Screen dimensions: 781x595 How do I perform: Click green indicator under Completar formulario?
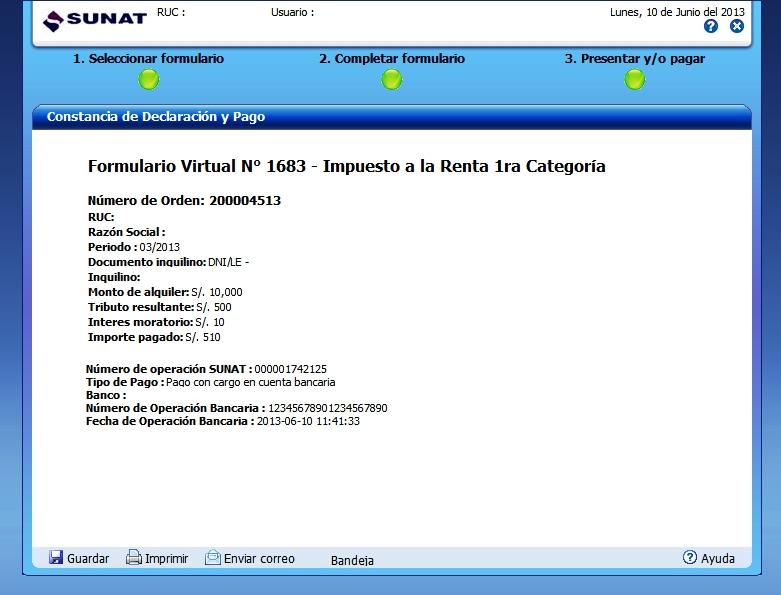(x=391, y=80)
